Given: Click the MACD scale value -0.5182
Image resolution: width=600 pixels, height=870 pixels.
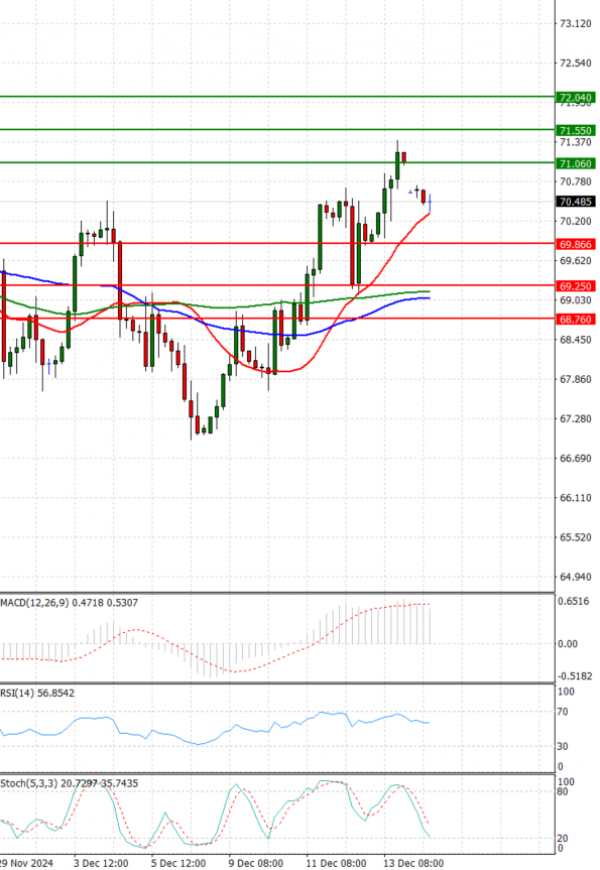Looking at the screenshot, I should [x=574, y=676].
